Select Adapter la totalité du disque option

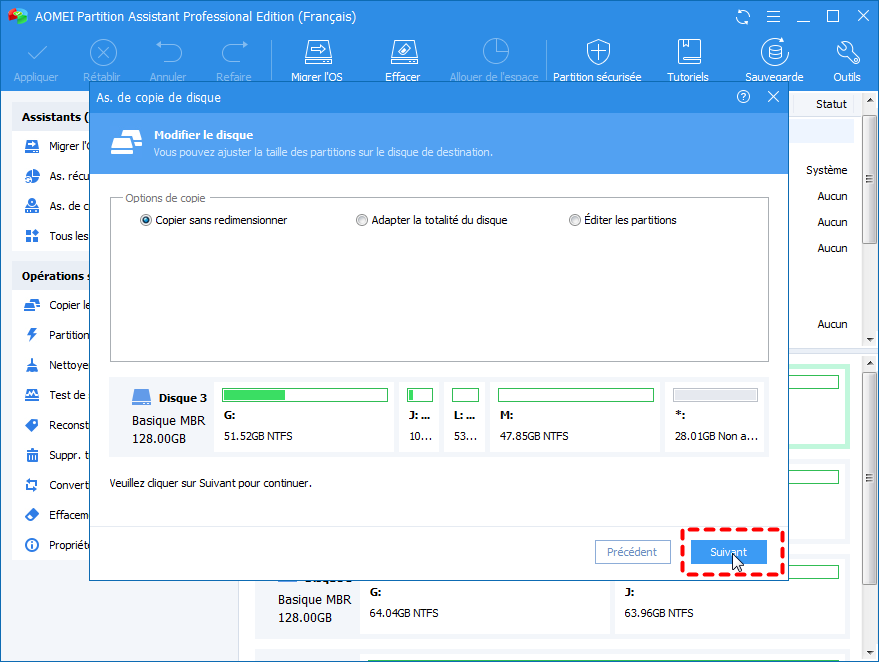(432, 220)
